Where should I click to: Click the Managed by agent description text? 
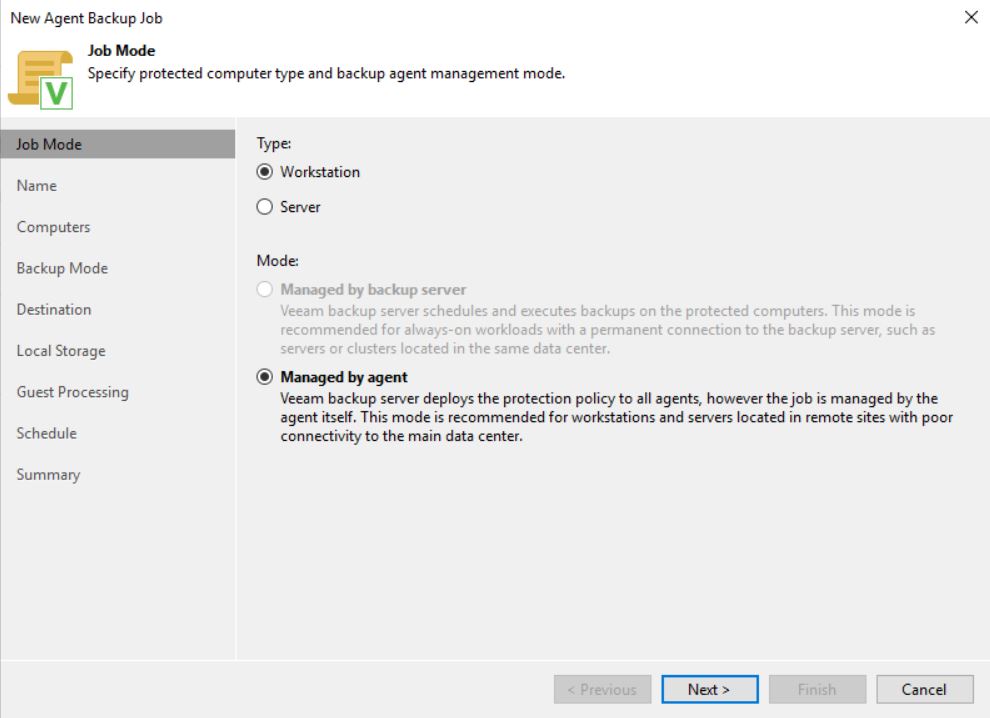(x=617, y=417)
